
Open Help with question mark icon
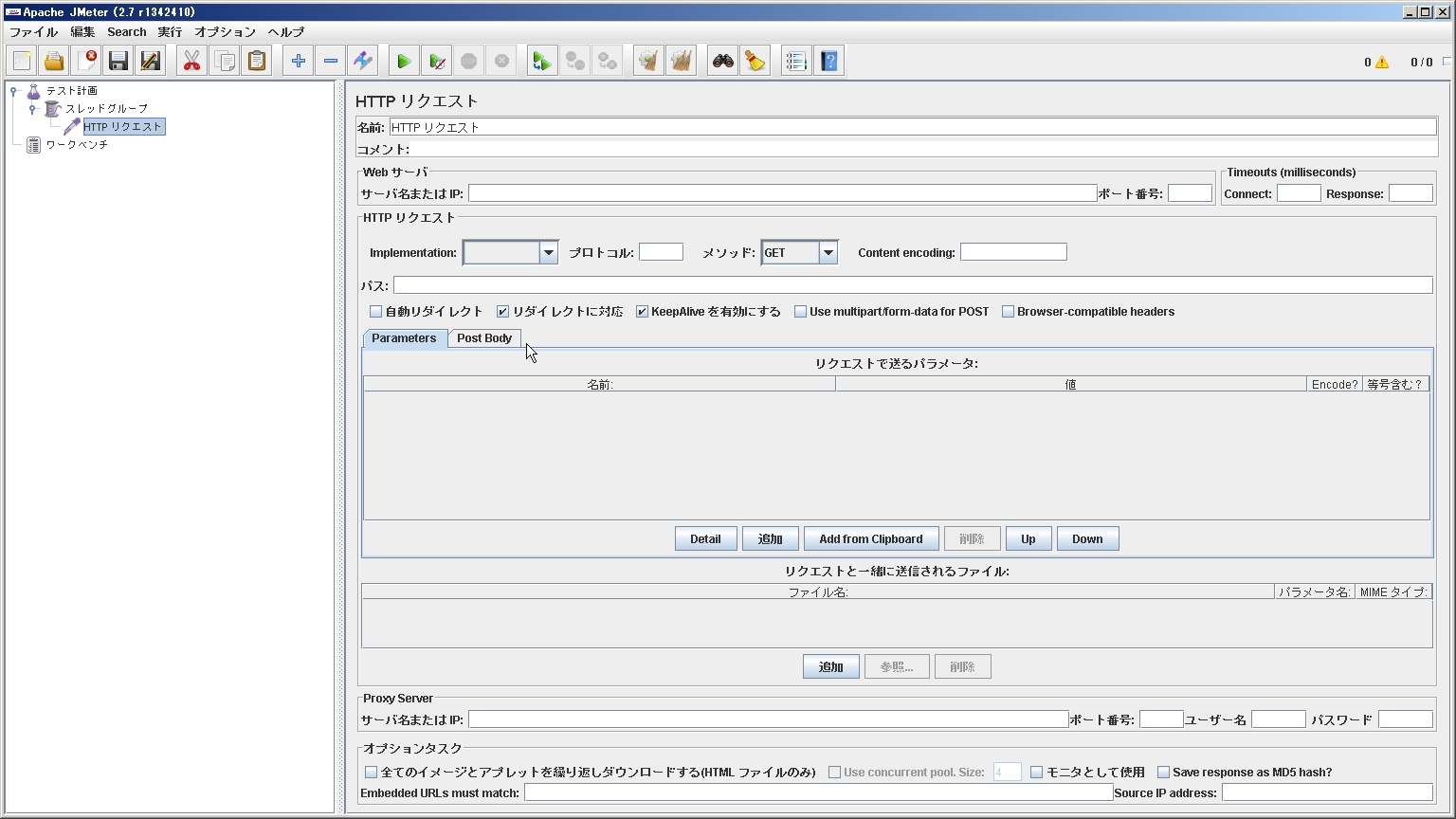(829, 62)
